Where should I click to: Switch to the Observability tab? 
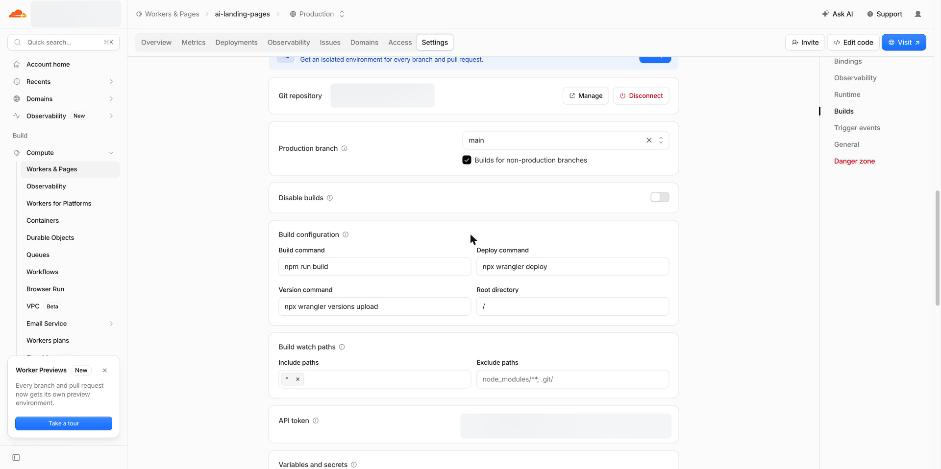pyautogui.click(x=289, y=43)
